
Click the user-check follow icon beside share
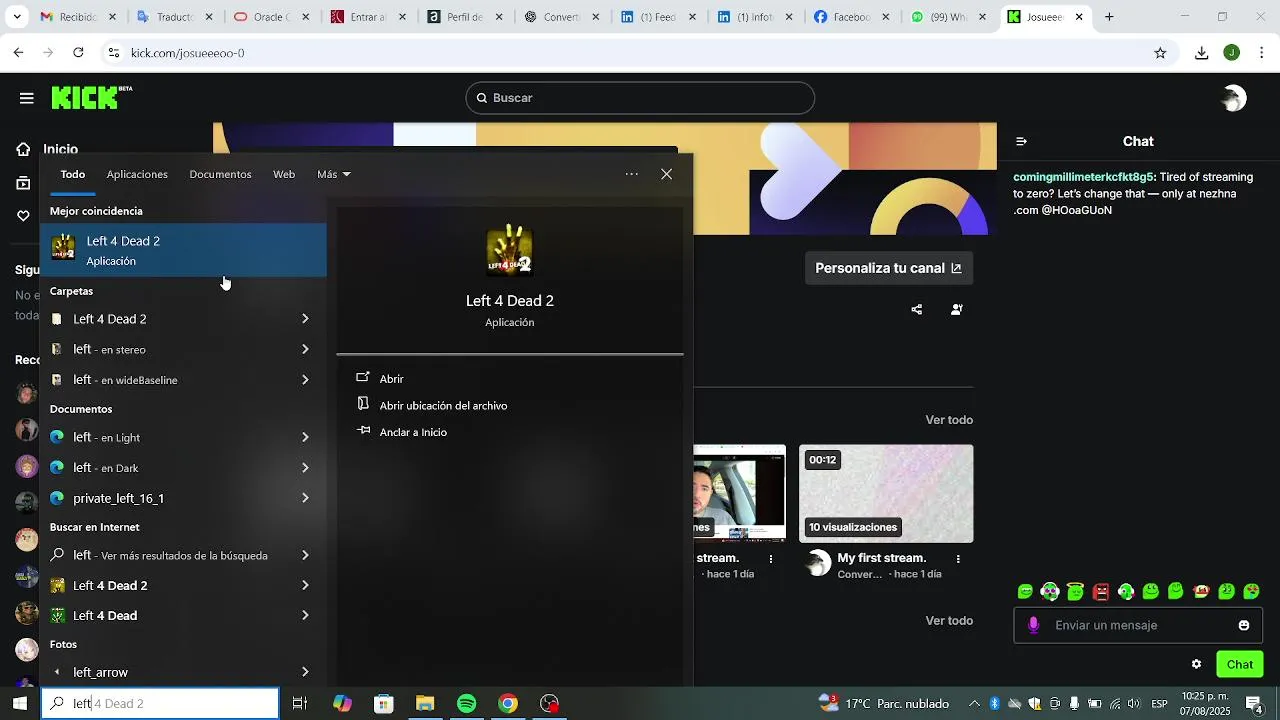pos(957,309)
